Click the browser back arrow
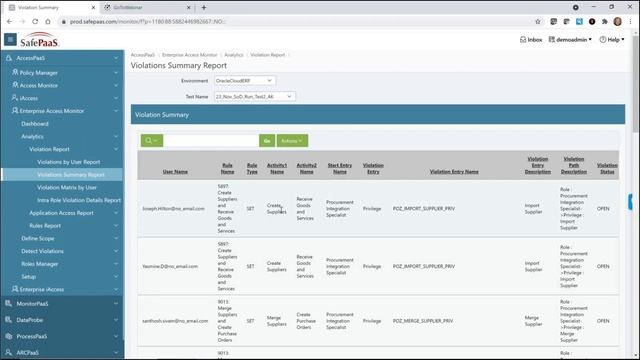This screenshot has height=360, width=640. (x=9, y=22)
